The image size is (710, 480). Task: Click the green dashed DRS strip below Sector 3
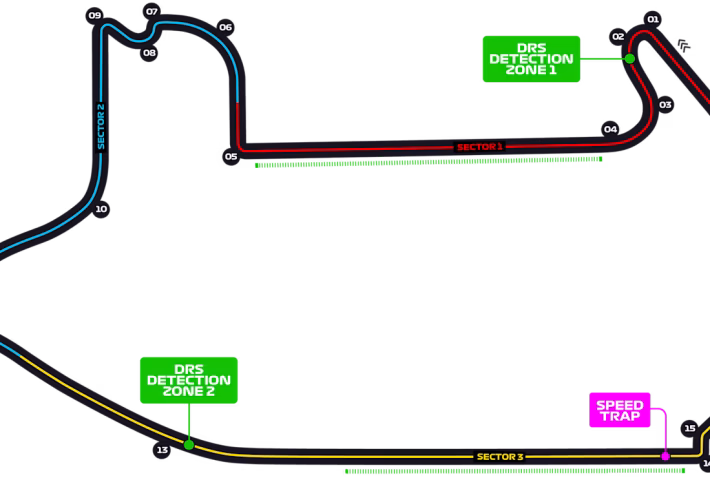click(515, 471)
